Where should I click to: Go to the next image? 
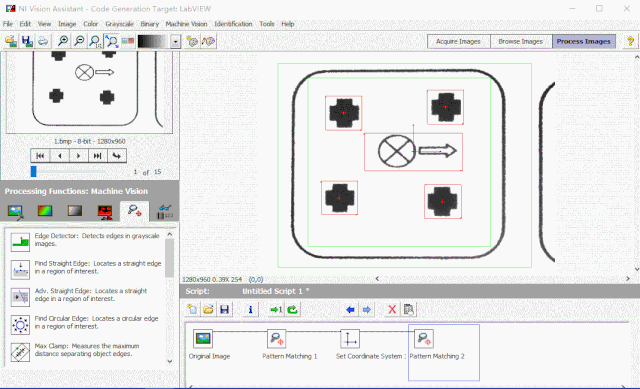(78, 156)
